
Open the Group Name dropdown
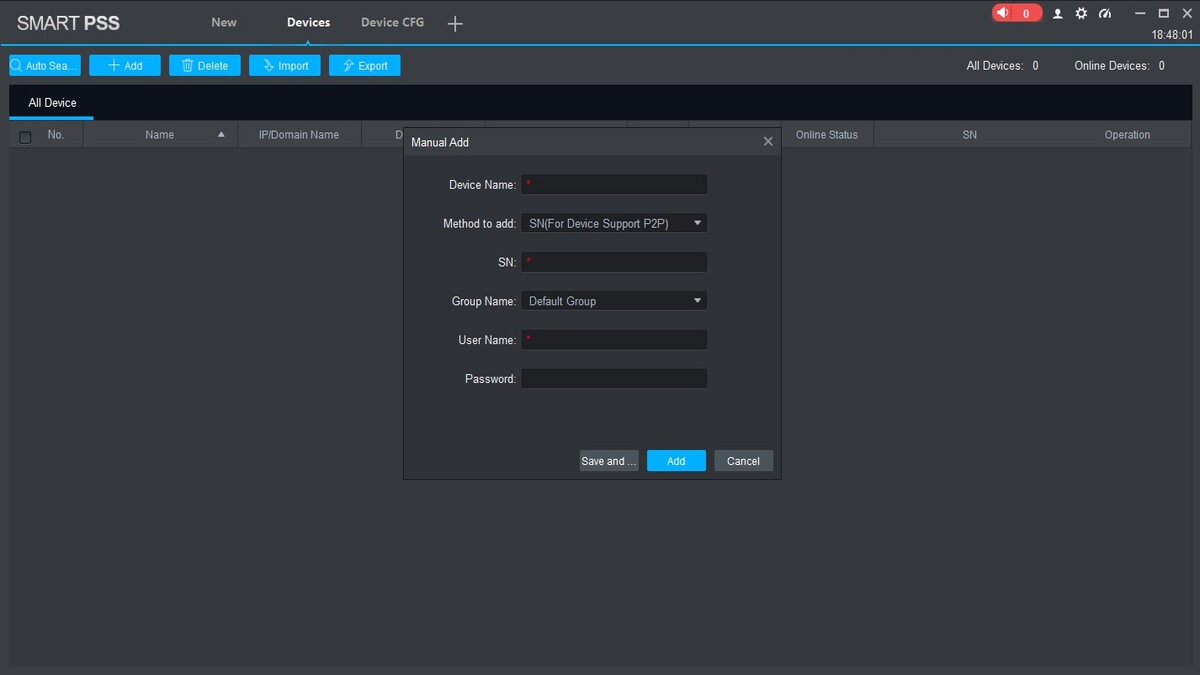(614, 301)
